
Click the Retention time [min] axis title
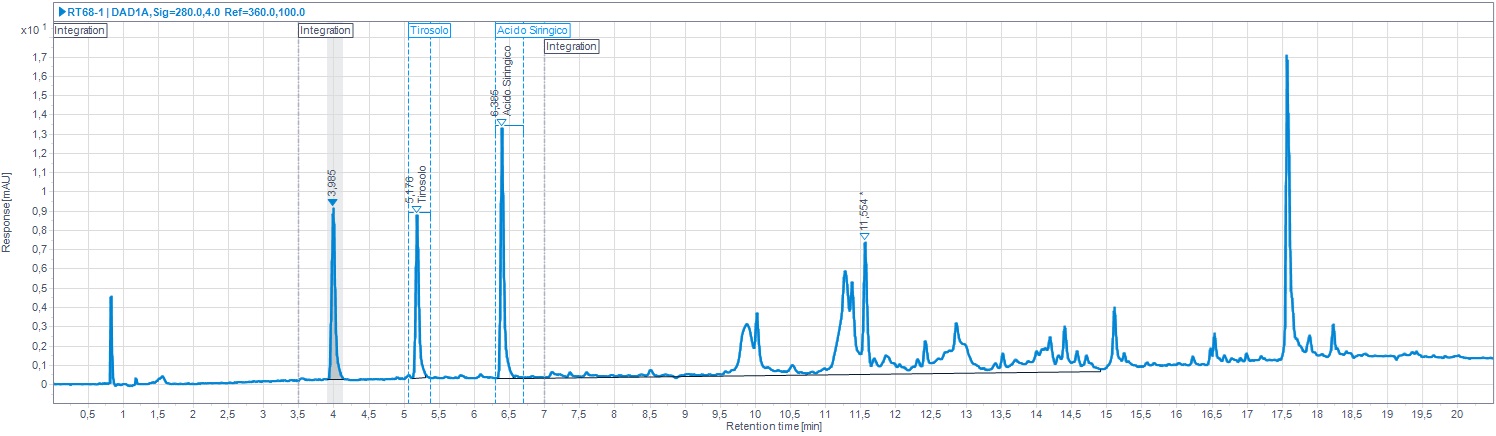773,426
